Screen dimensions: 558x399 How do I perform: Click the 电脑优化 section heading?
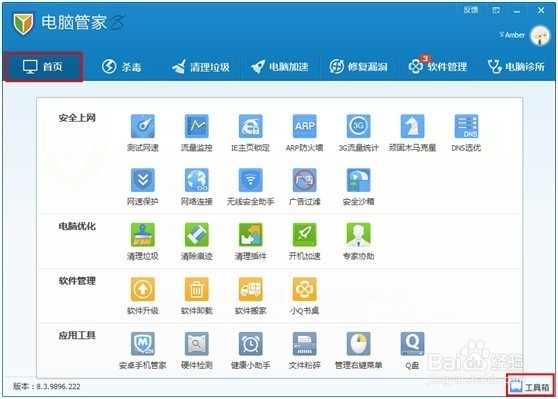pos(77,226)
